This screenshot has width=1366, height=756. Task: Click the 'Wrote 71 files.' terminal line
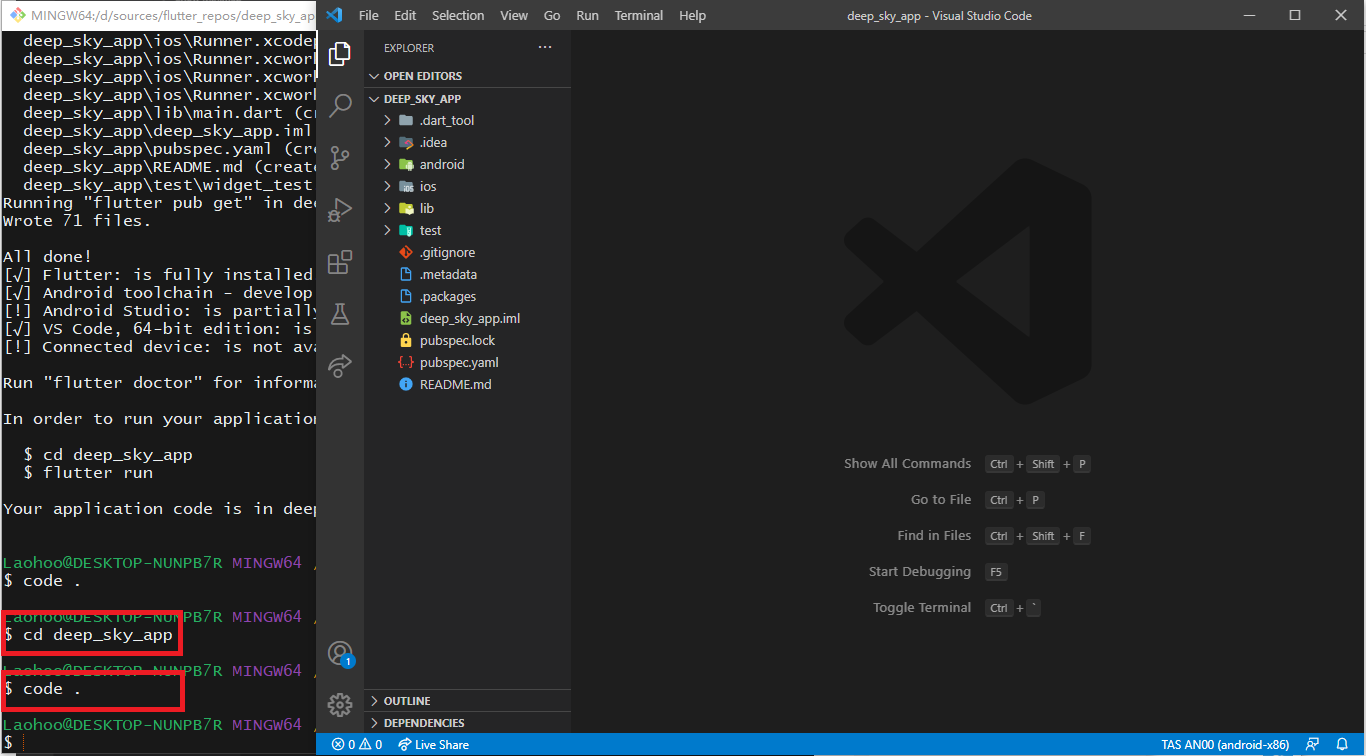coord(77,221)
